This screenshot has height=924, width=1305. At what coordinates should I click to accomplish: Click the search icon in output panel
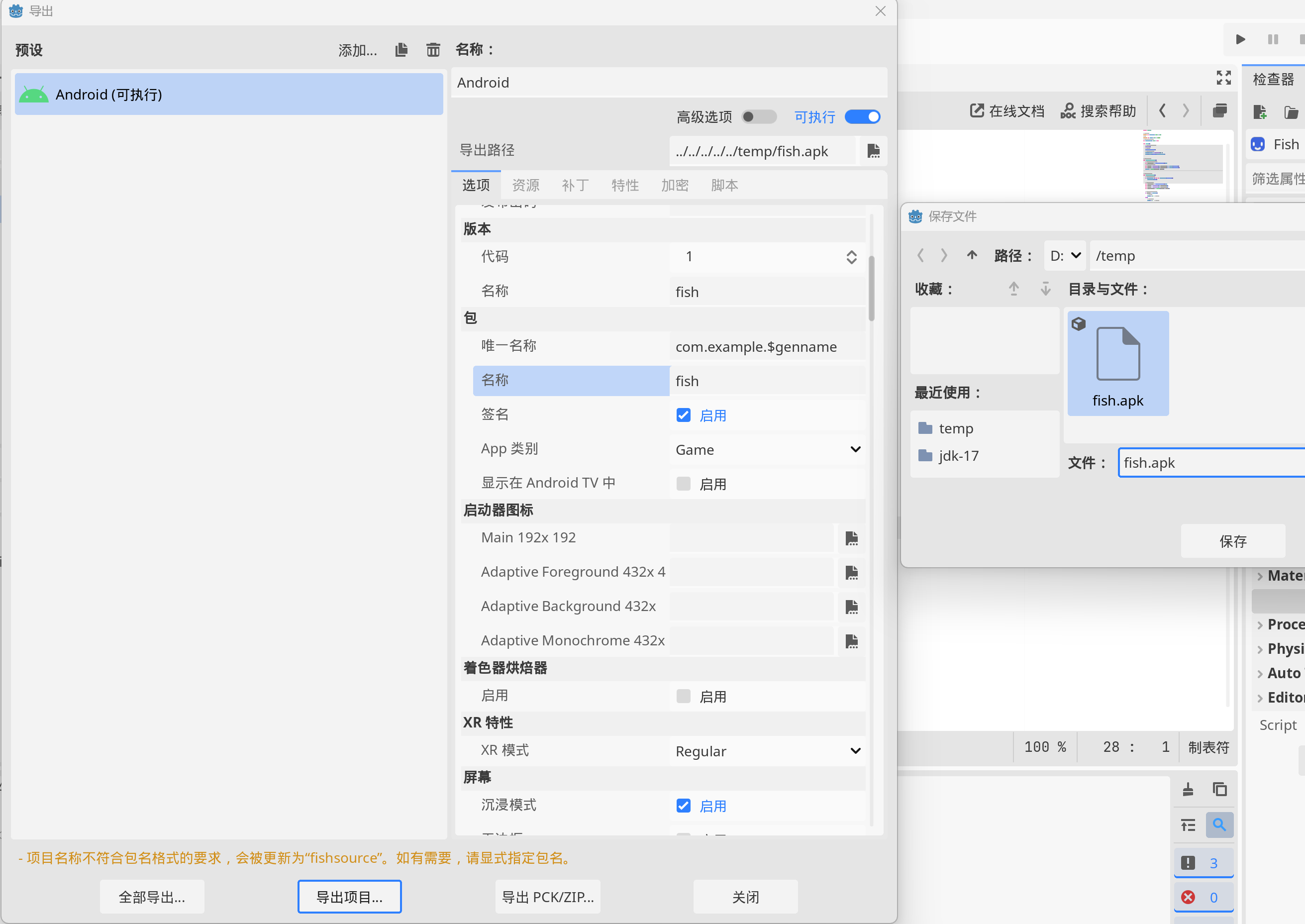[x=1219, y=825]
